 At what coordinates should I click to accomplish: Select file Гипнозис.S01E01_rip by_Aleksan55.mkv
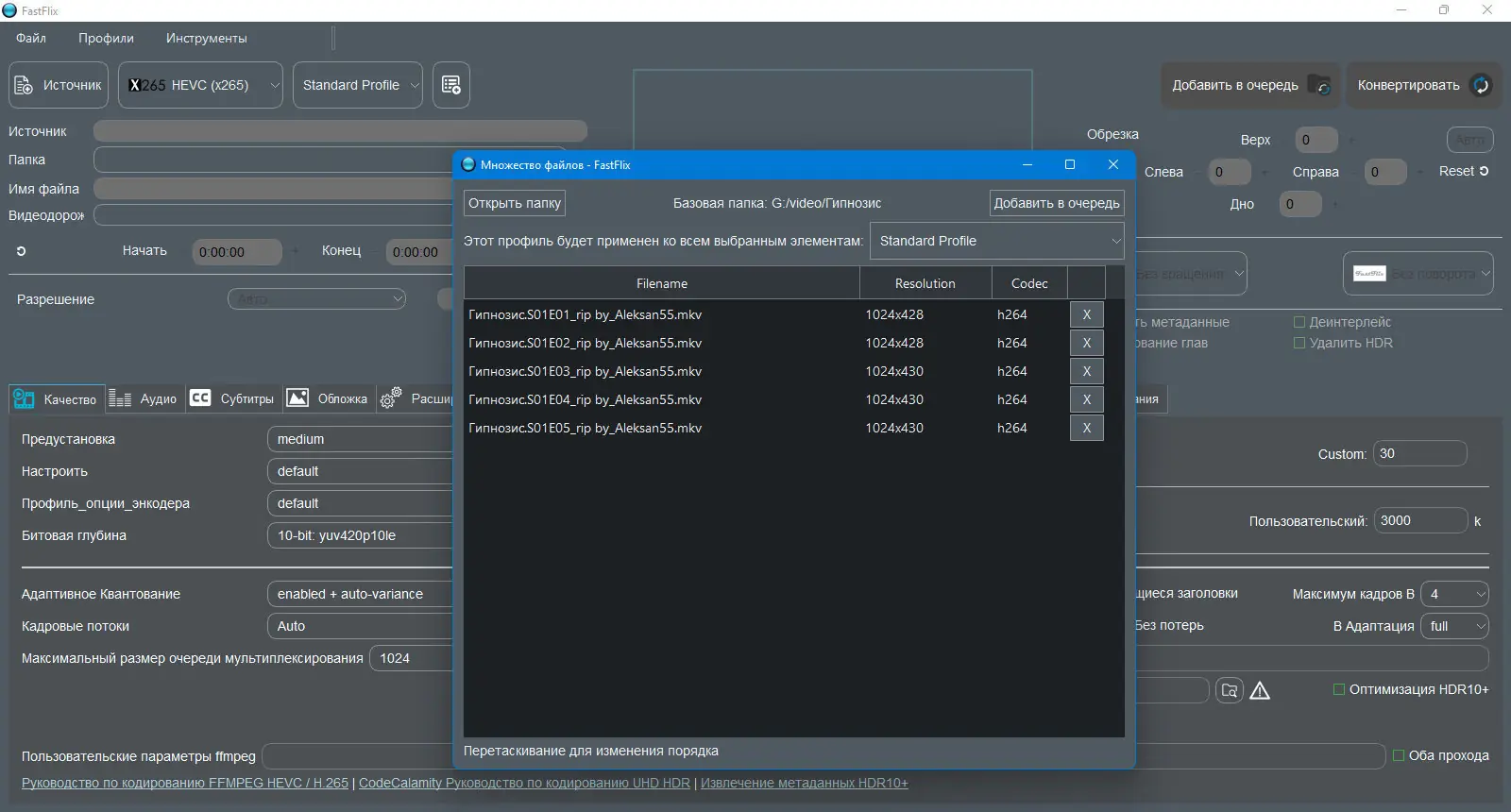coord(585,314)
